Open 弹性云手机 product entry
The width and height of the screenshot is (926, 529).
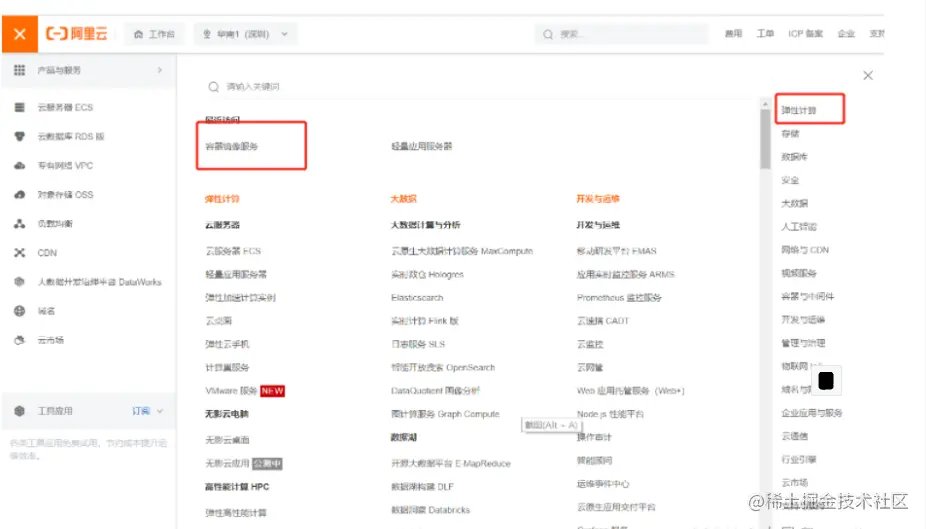(227, 344)
